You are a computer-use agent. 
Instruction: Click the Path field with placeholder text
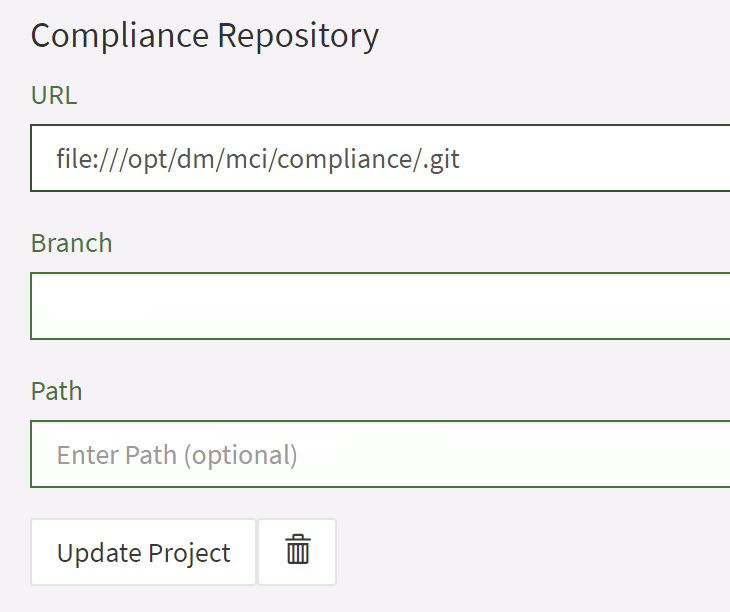[380, 455]
